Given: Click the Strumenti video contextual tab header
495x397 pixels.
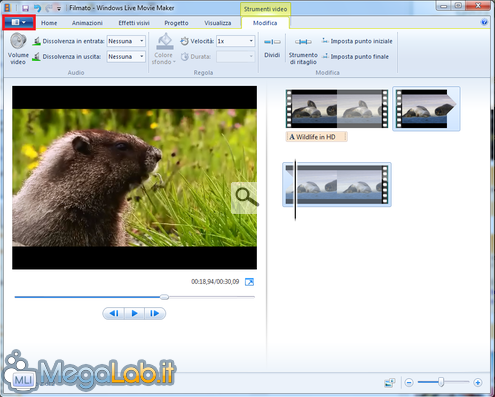Looking at the screenshot, I should click(x=265, y=9).
